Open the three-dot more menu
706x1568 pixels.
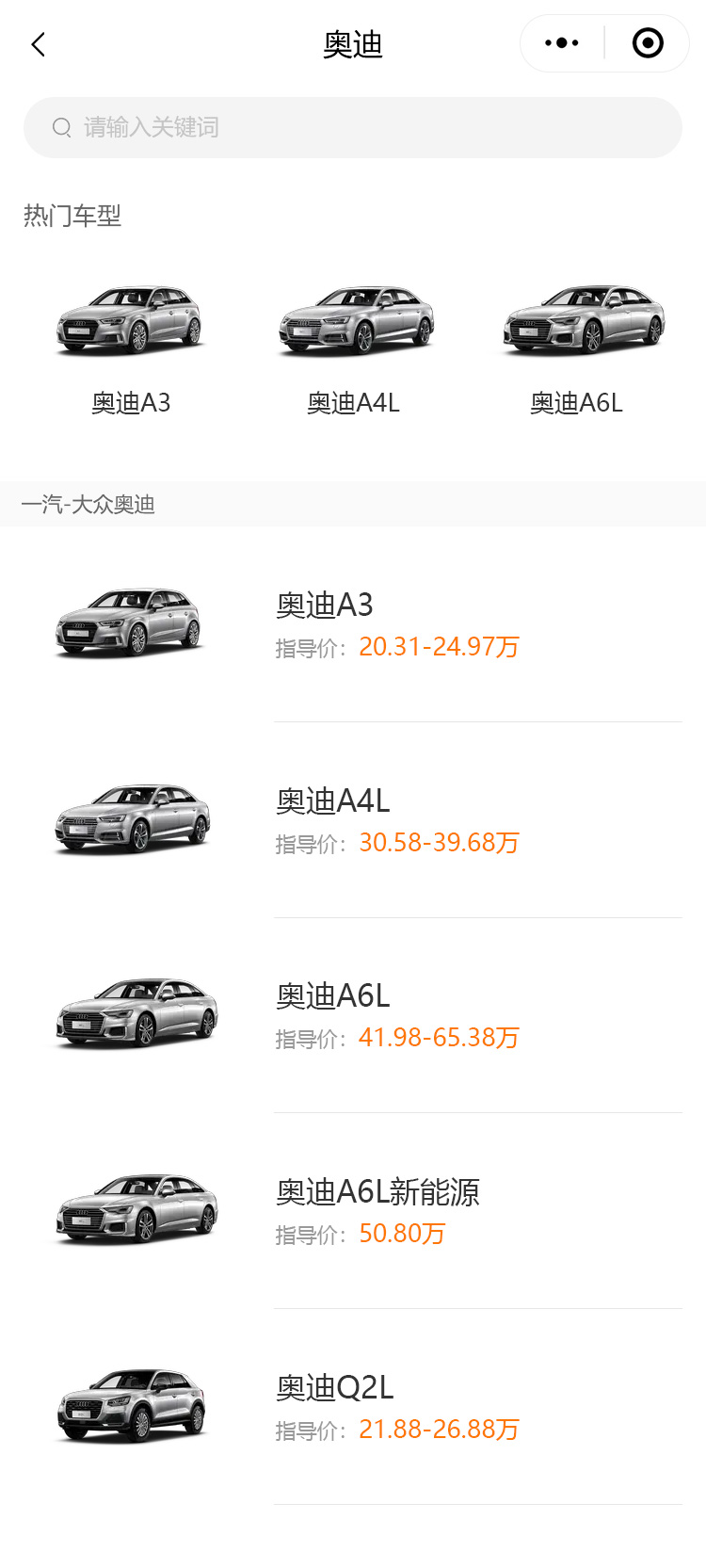tap(562, 43)
